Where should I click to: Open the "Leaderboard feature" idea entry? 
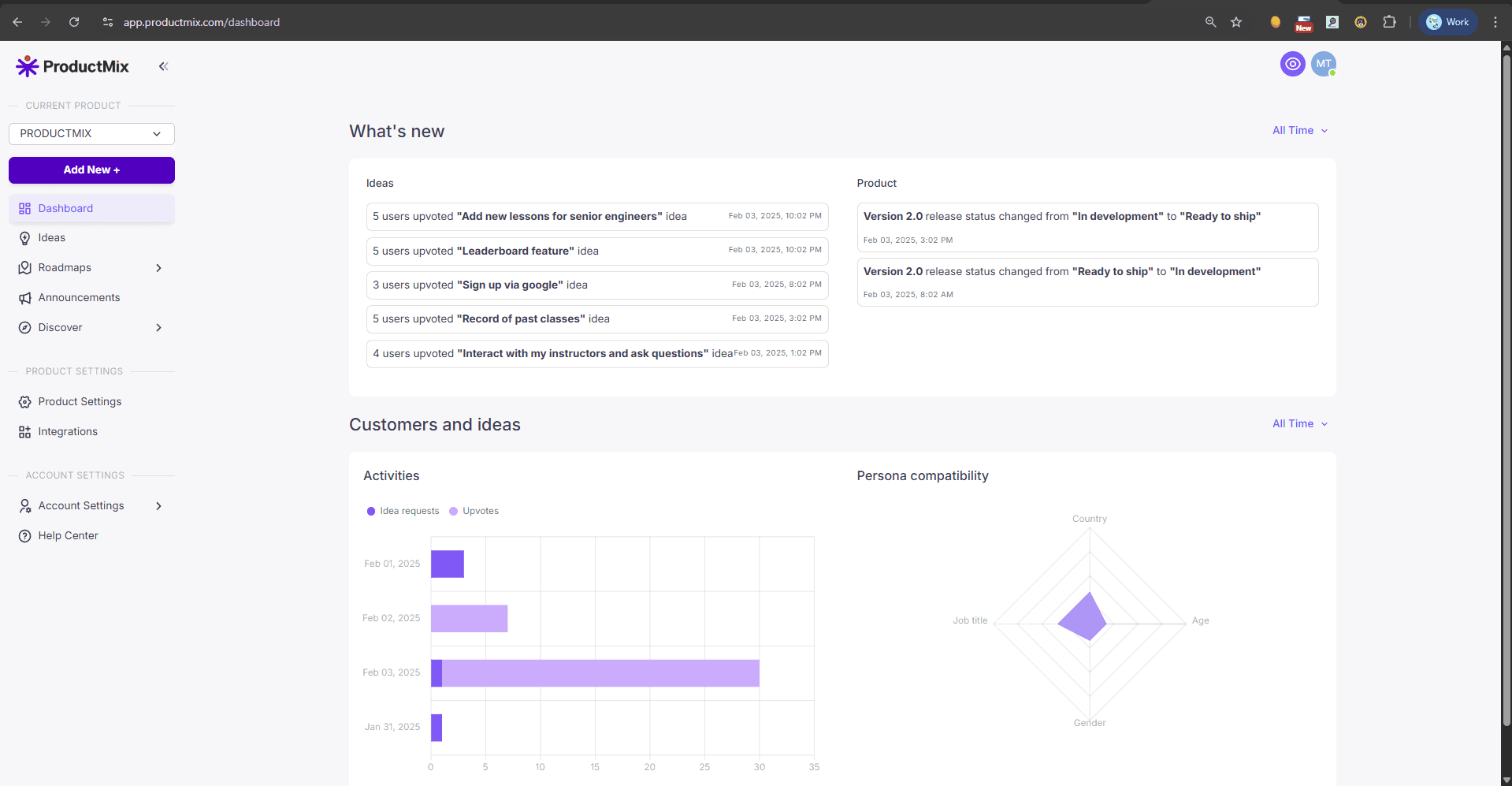pos(596,251)
